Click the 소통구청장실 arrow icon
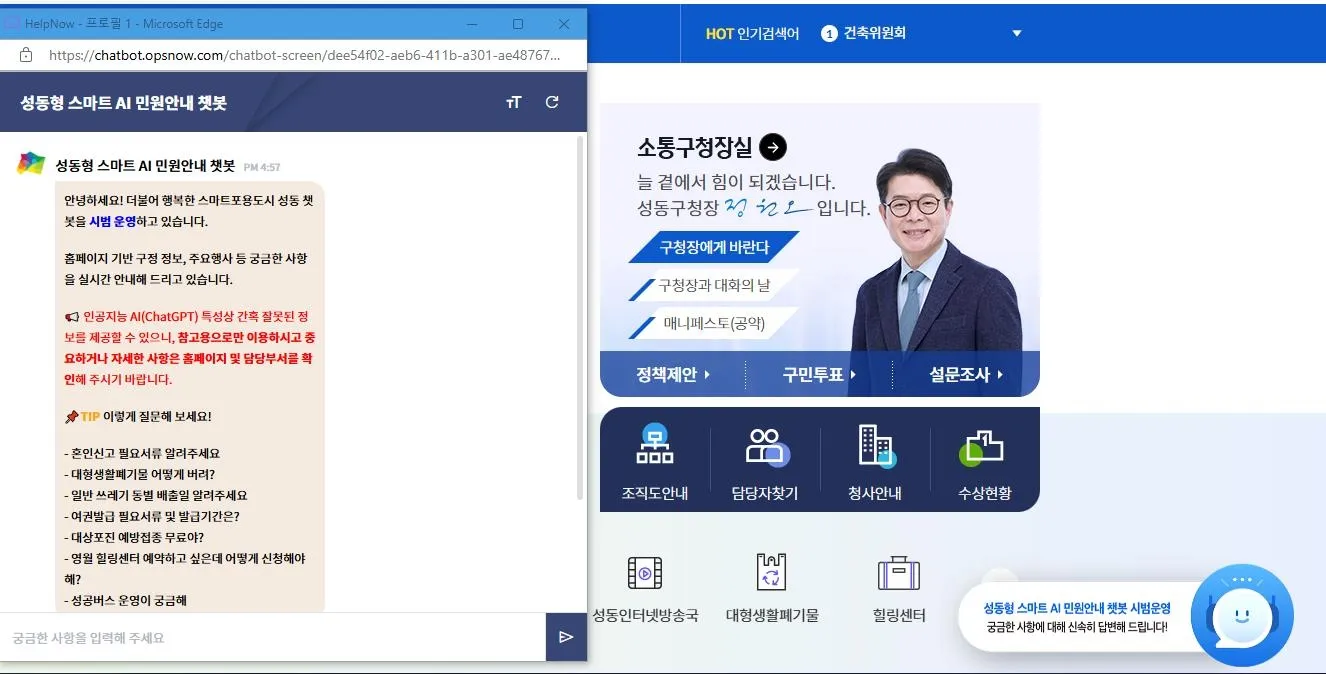This screenshot has width=1326, height=674. click(773, 148)
